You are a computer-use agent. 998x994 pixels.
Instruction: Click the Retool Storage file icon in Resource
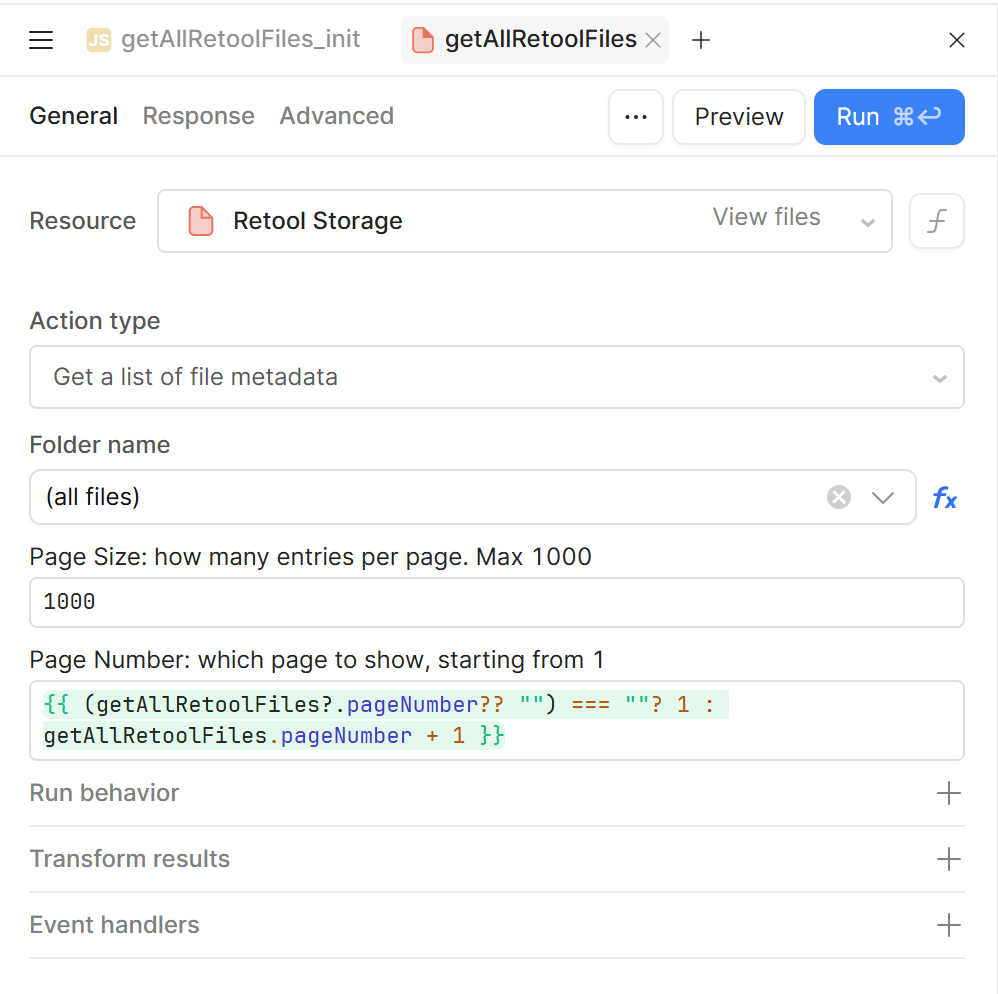[x=201, y=221]
